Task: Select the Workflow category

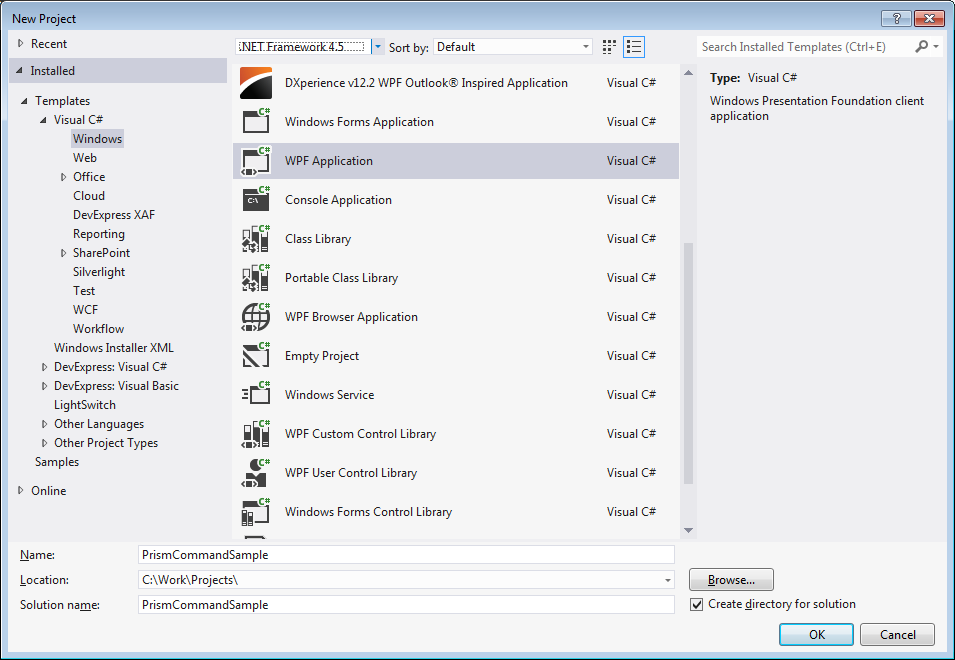Action: pyautogui.click(x=98, y=328)
